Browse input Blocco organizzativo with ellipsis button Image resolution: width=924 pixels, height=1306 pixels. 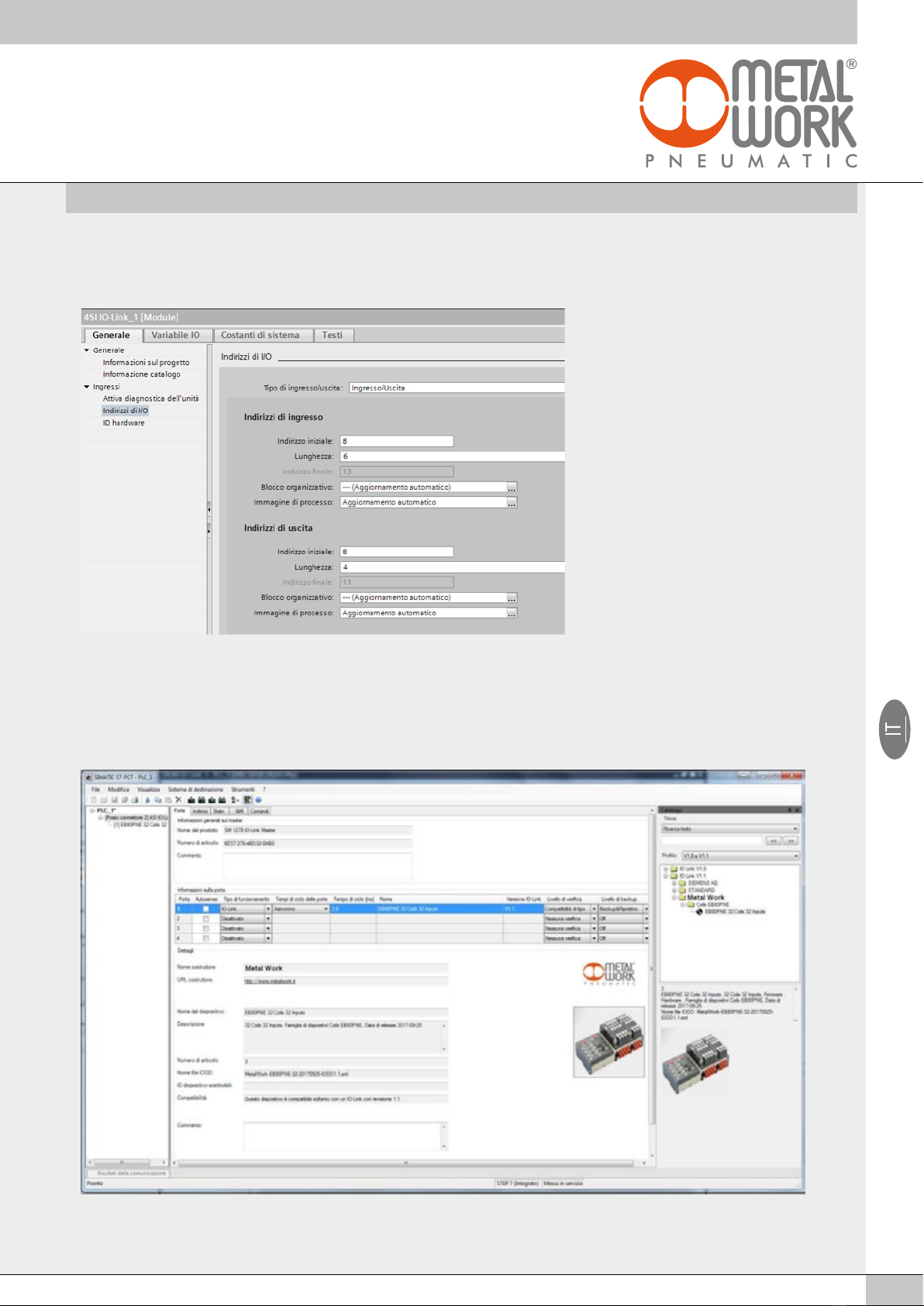point(512,488)
